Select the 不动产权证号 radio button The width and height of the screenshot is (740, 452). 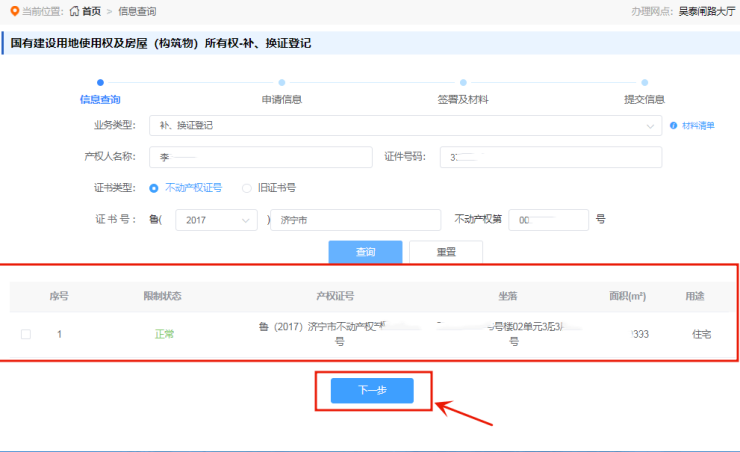pos(154,187)
